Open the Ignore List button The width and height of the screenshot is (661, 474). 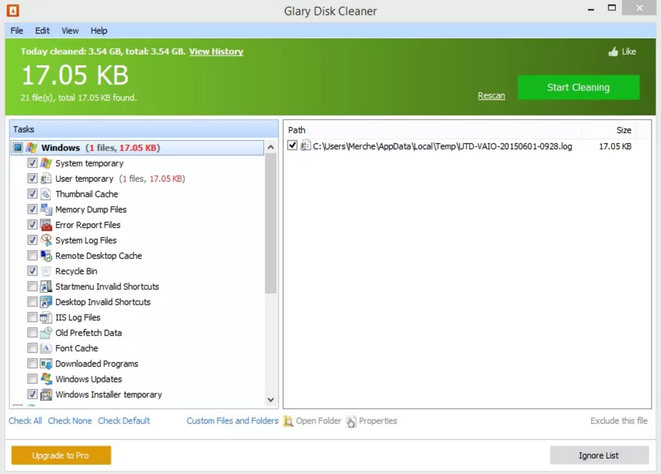[599, 455]
